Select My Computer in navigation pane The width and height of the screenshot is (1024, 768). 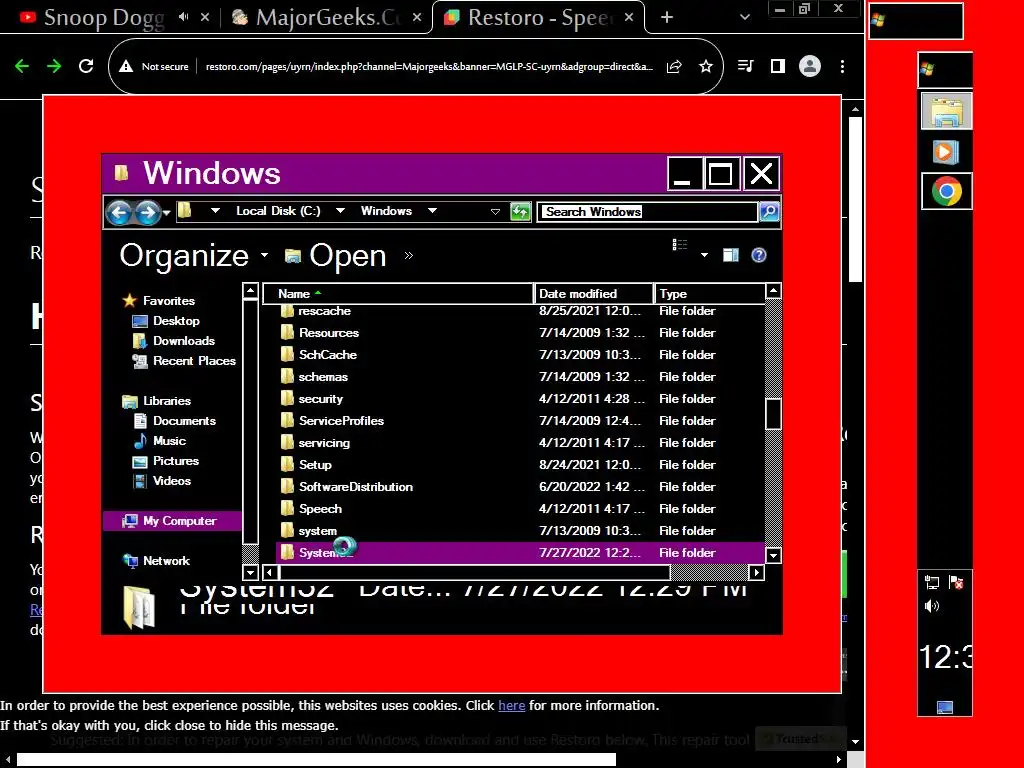[172, 521]
